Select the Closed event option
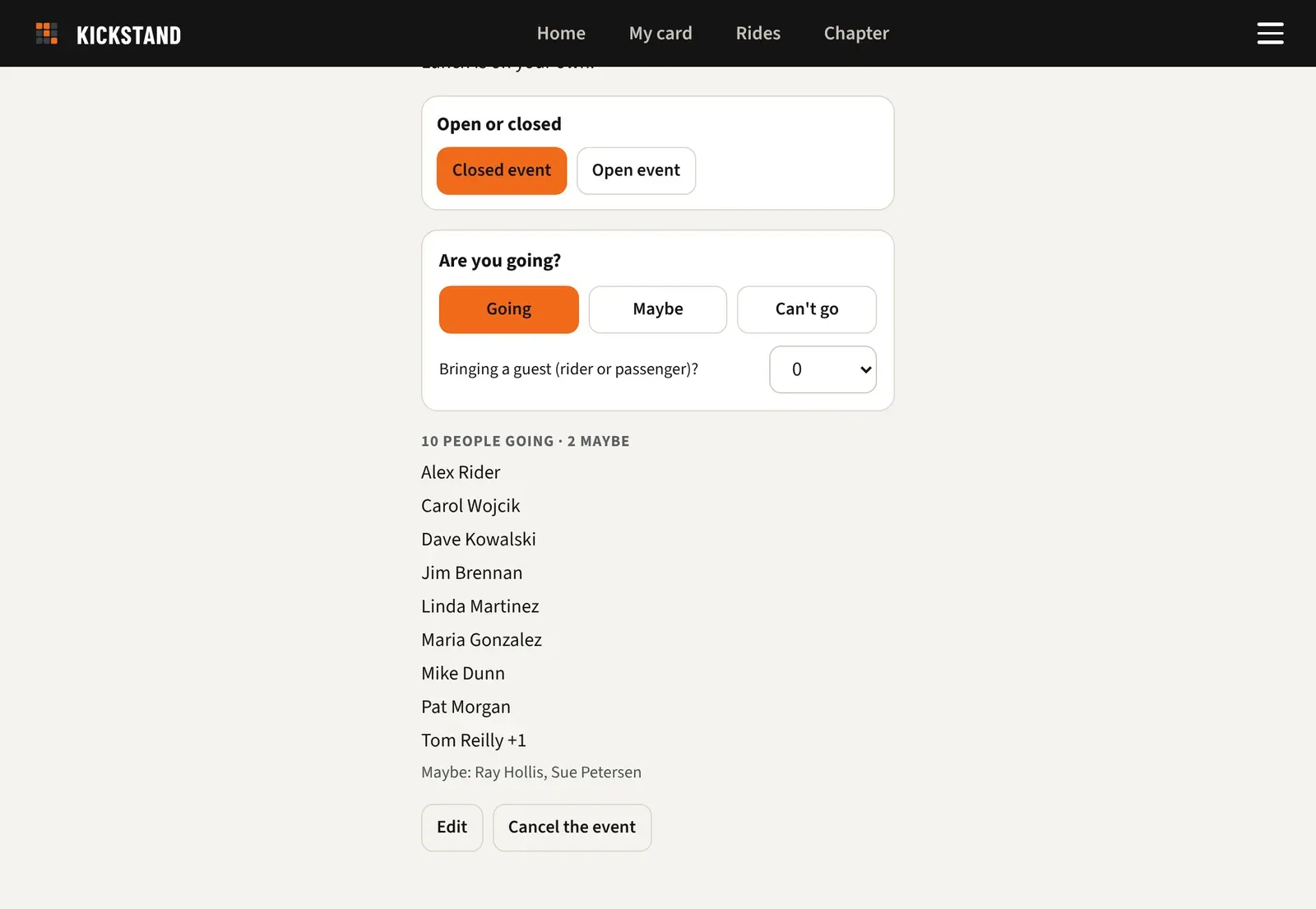Screen dimensions: 1316x909 (x=502, y=170)
